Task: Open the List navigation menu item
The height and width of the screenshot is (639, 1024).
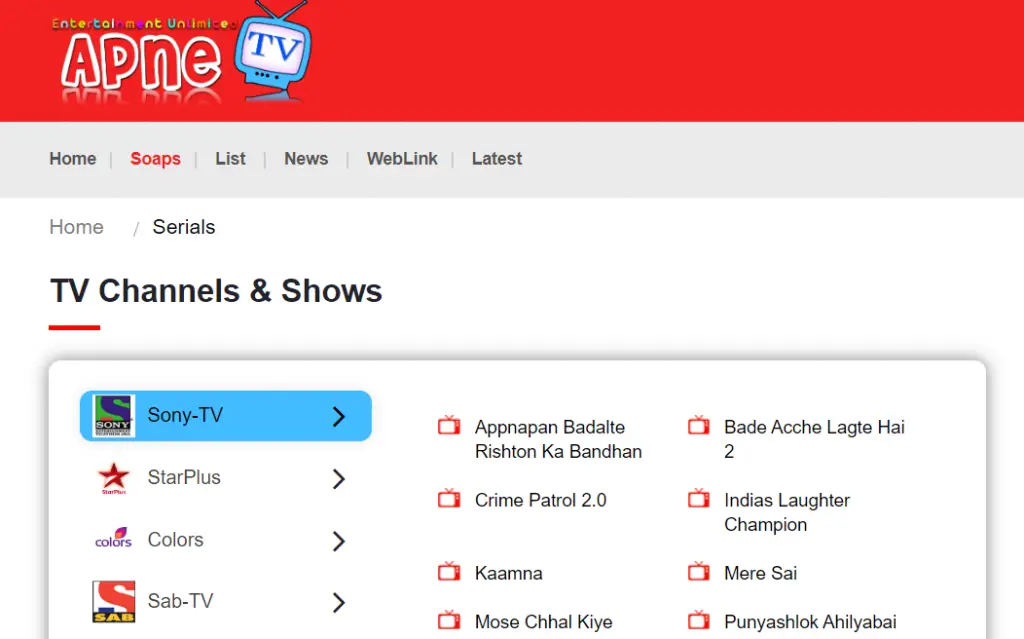Action: click(231, 159)
